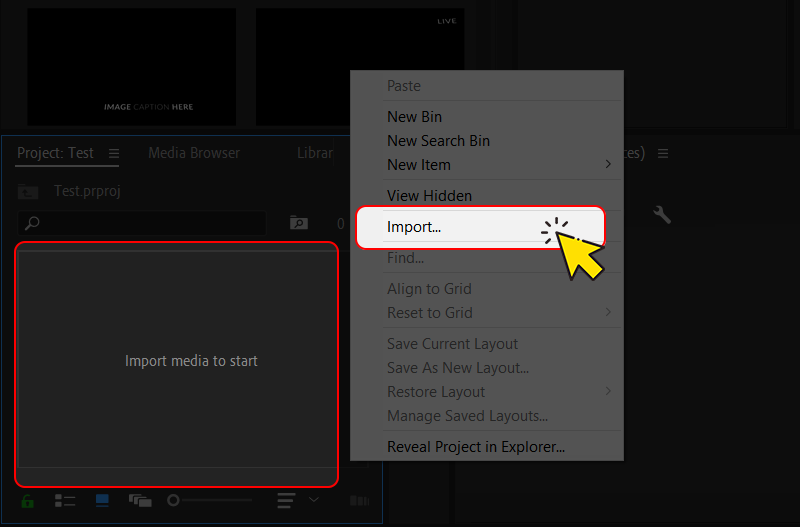Expand the Reset to Grid submenu arrow

[608, 313]
